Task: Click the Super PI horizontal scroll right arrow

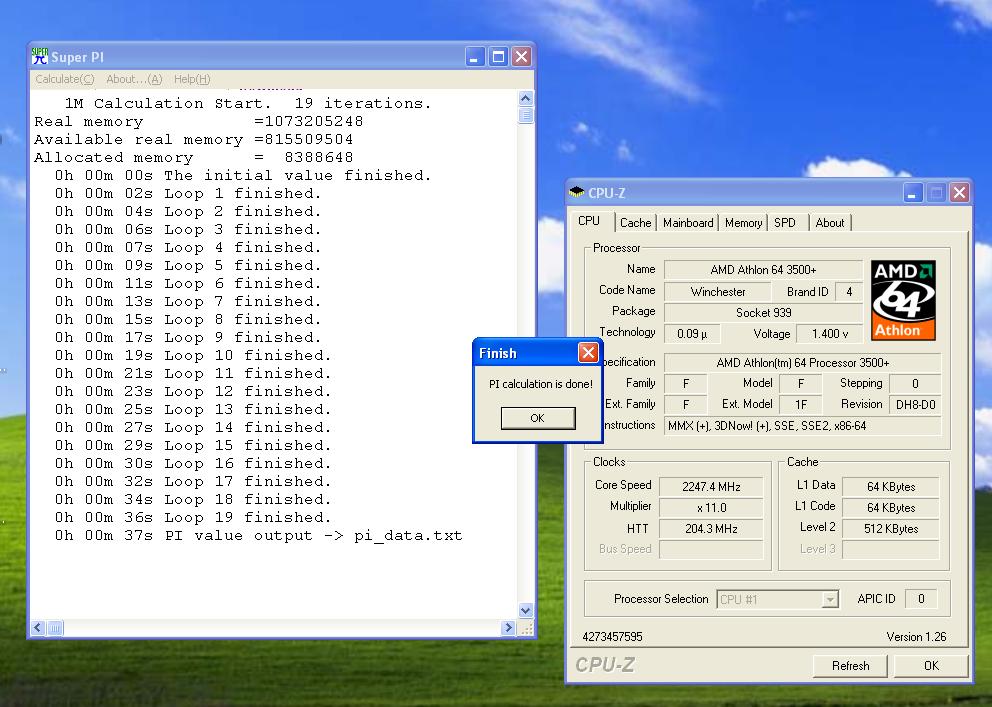Action: click(x=508, y=629)
